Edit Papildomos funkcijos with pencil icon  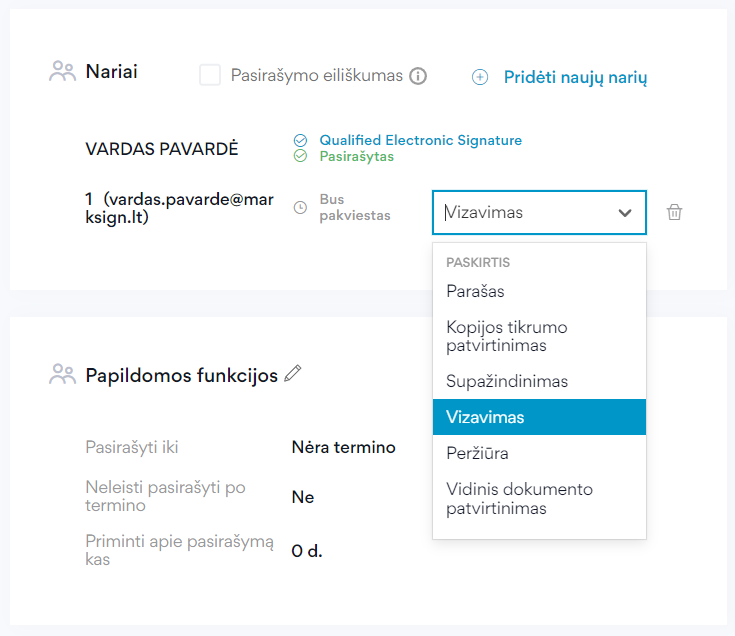click(293, 373)
